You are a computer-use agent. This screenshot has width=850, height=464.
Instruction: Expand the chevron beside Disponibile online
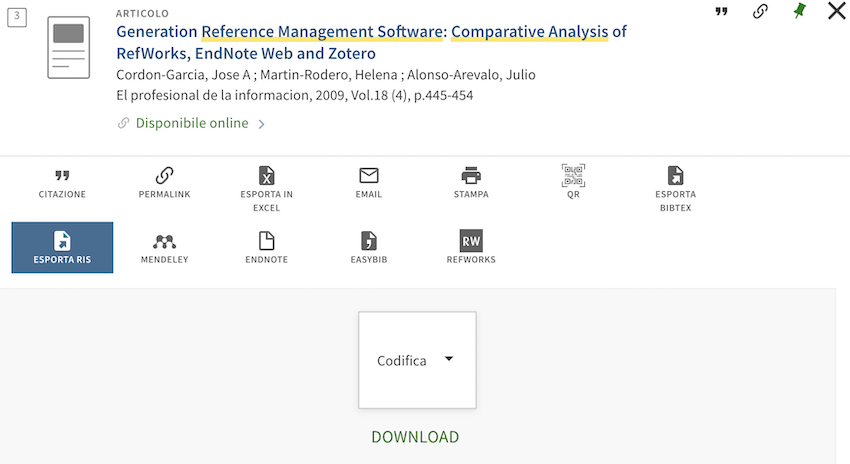[261, 124]
